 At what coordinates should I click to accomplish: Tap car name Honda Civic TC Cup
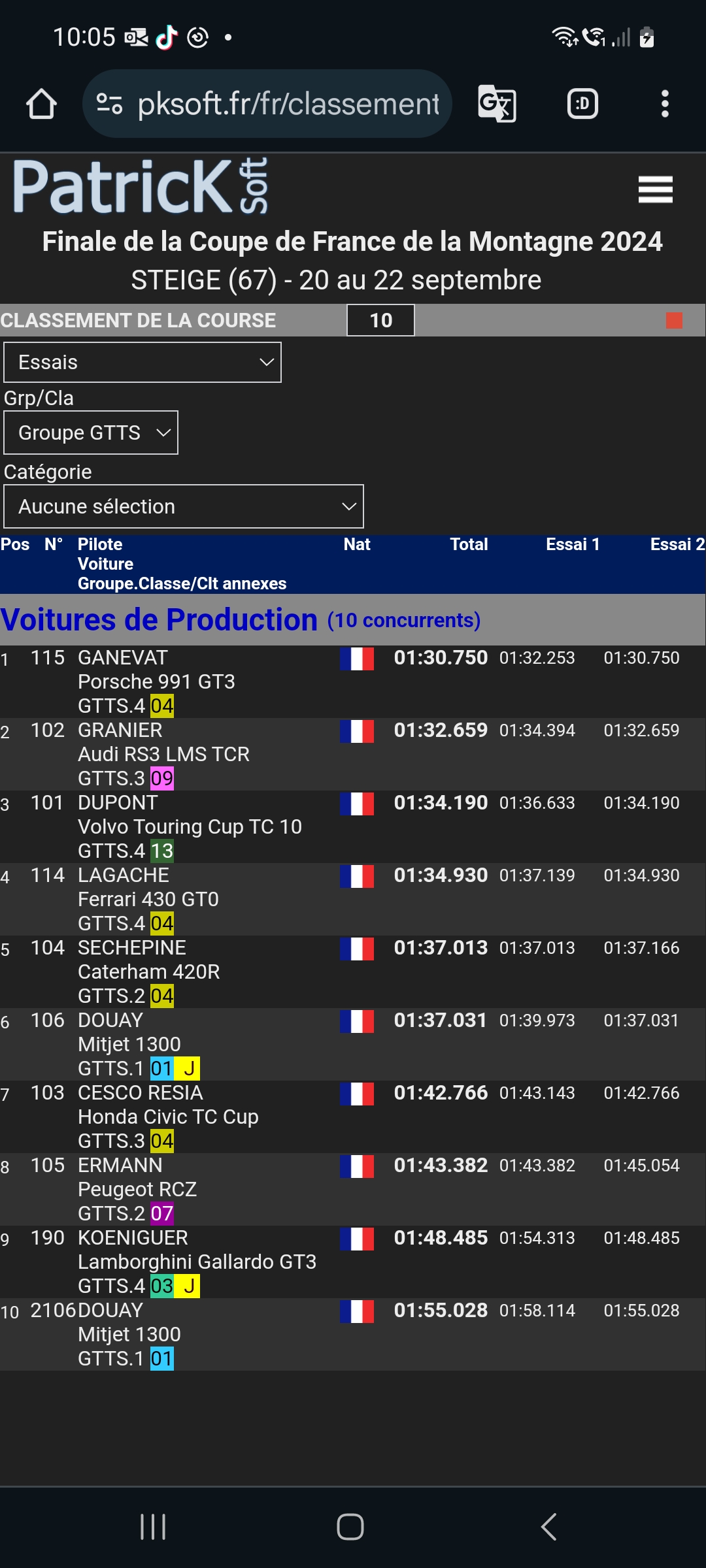pos(168,1117)
